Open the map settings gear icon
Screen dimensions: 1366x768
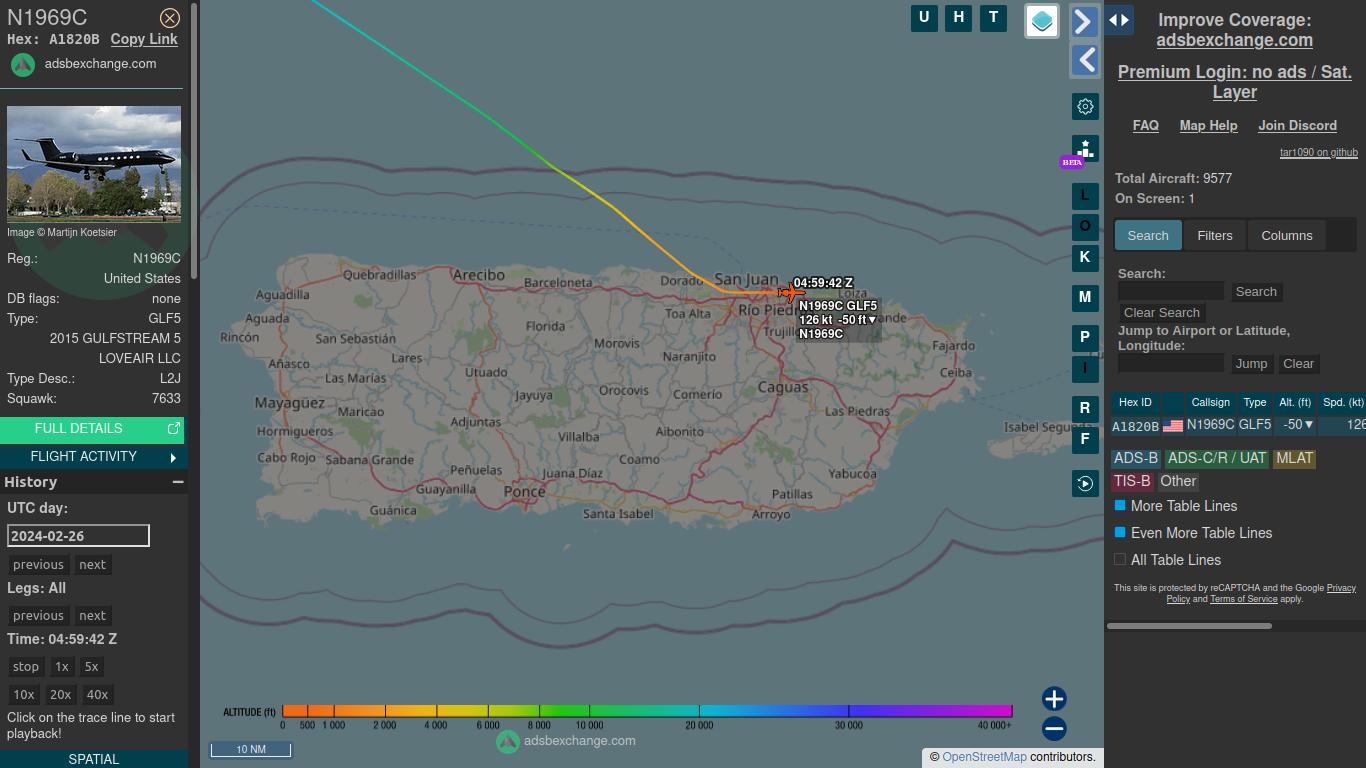point(1085,107)
